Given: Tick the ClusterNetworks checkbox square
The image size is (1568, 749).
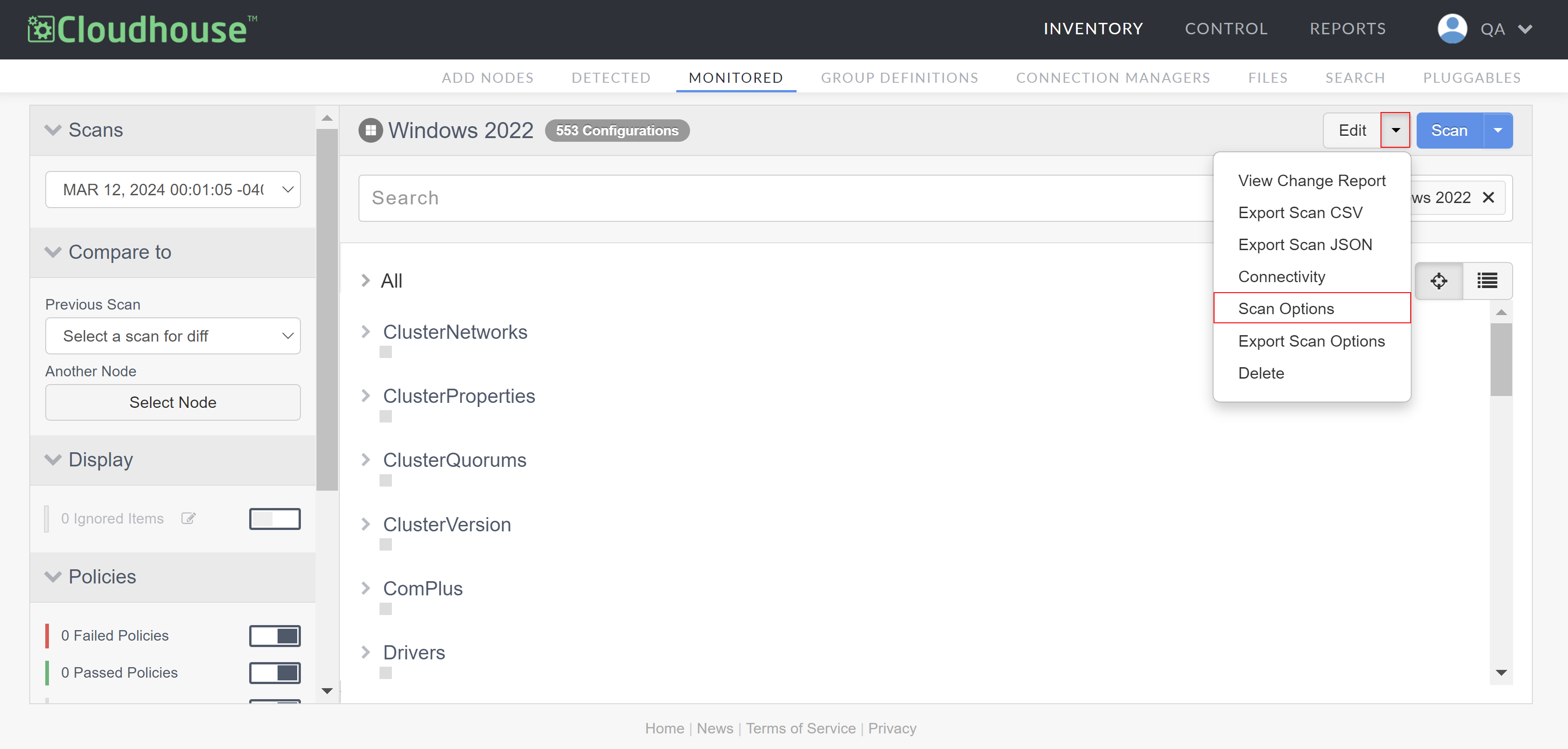Looking at the screenshot, I should tap(385, 352).
